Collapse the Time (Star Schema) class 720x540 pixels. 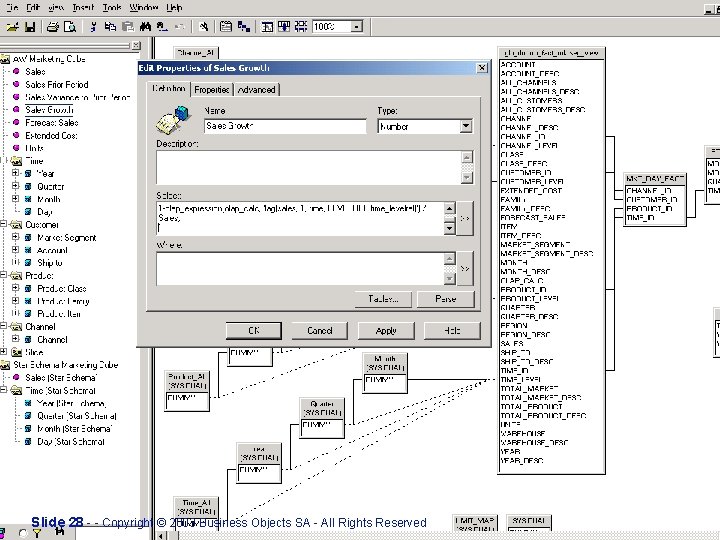click(3, 390)
